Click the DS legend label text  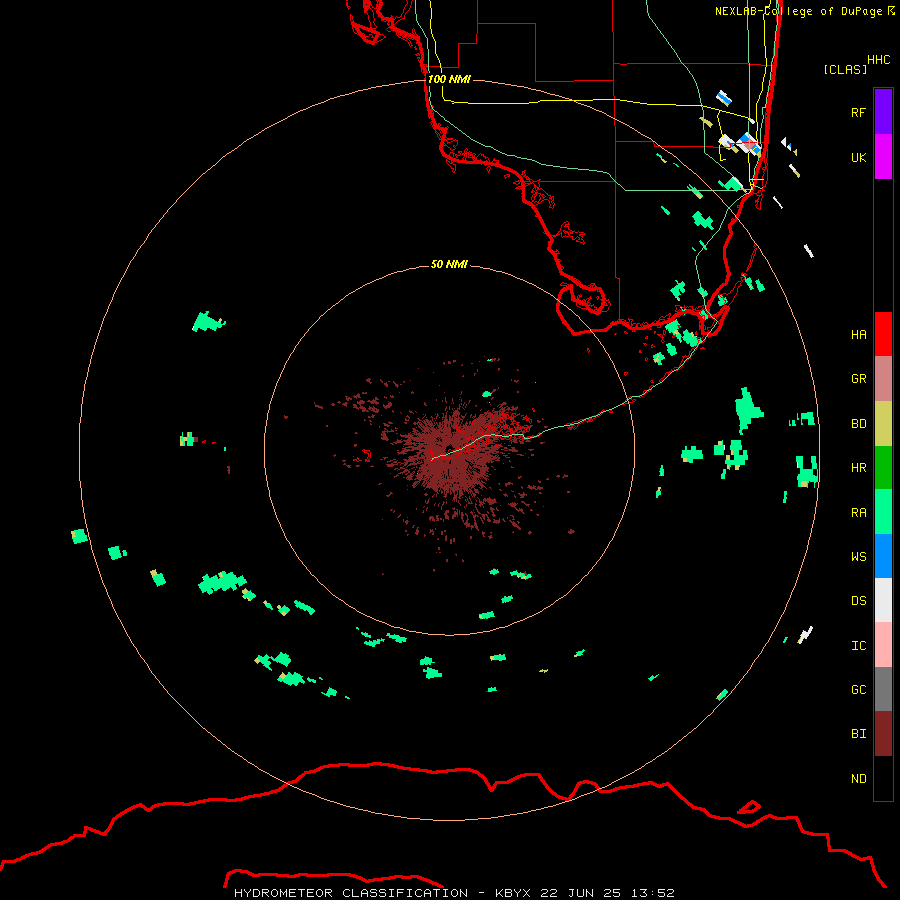click(858, 601)
